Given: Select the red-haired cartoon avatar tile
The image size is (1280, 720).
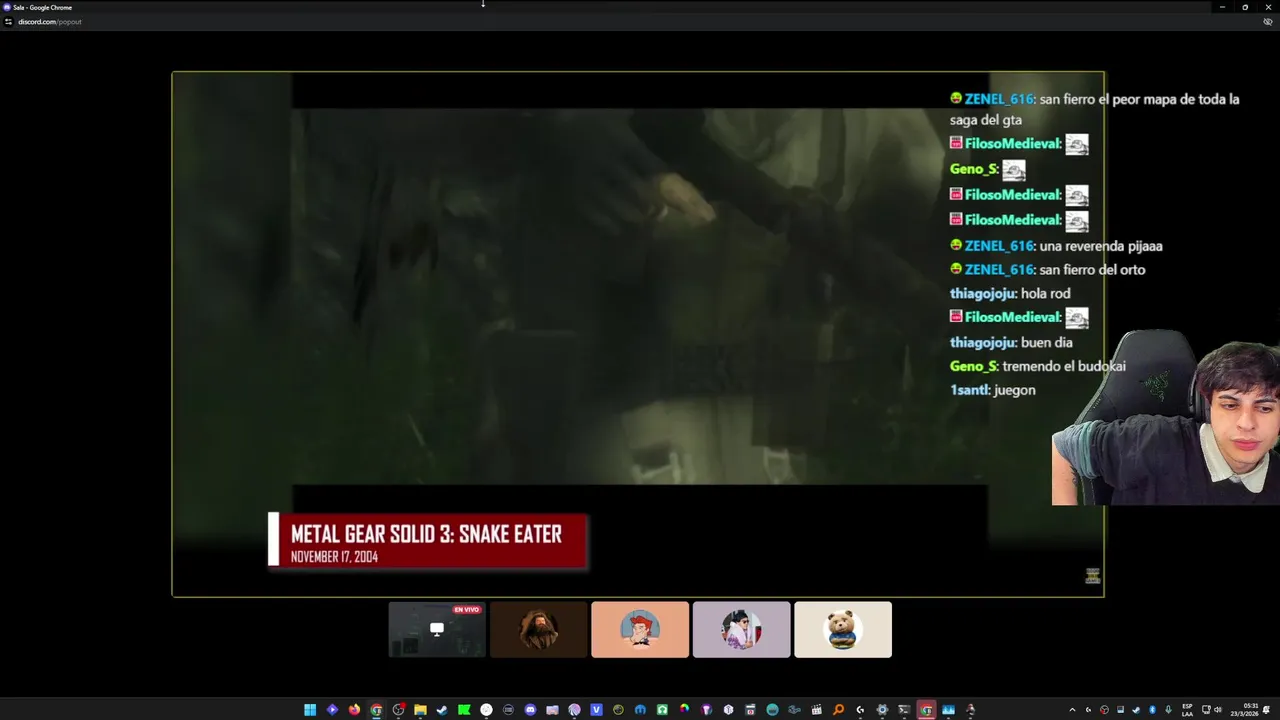Looking at the screenshot, I should point(640,629).
